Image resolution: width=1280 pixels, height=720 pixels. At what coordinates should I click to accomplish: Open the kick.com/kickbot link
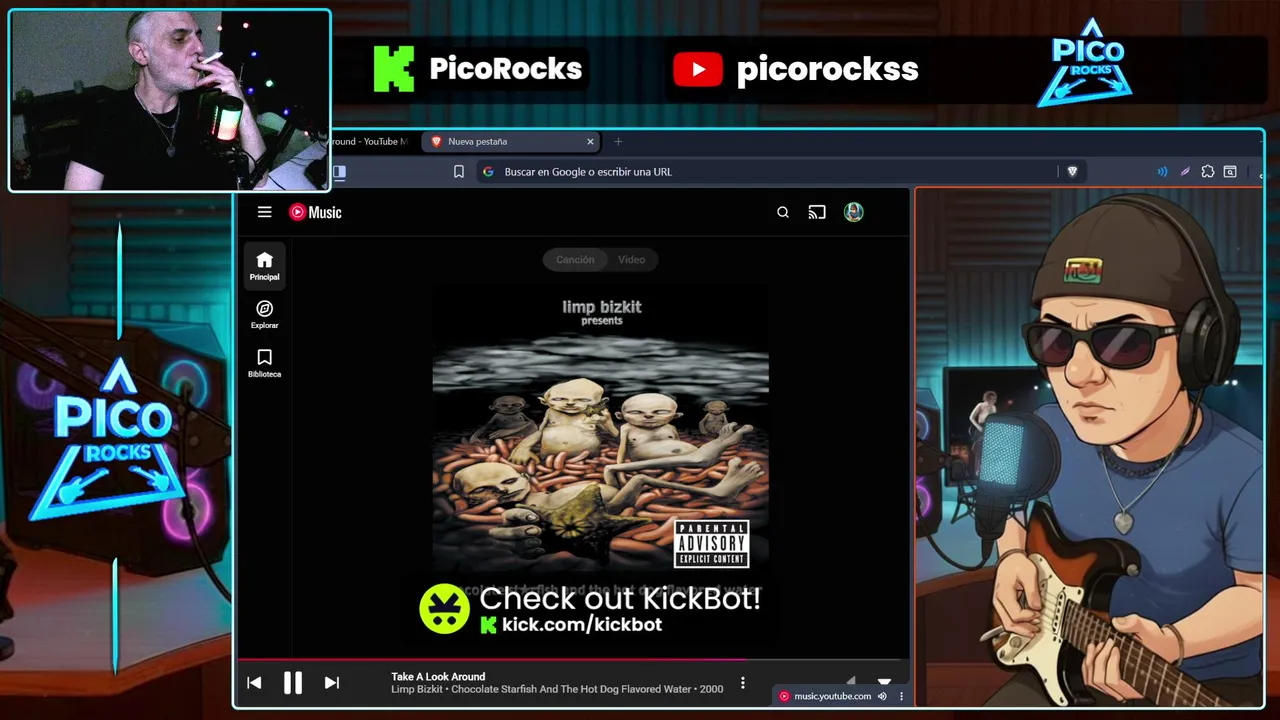(582, 624)
